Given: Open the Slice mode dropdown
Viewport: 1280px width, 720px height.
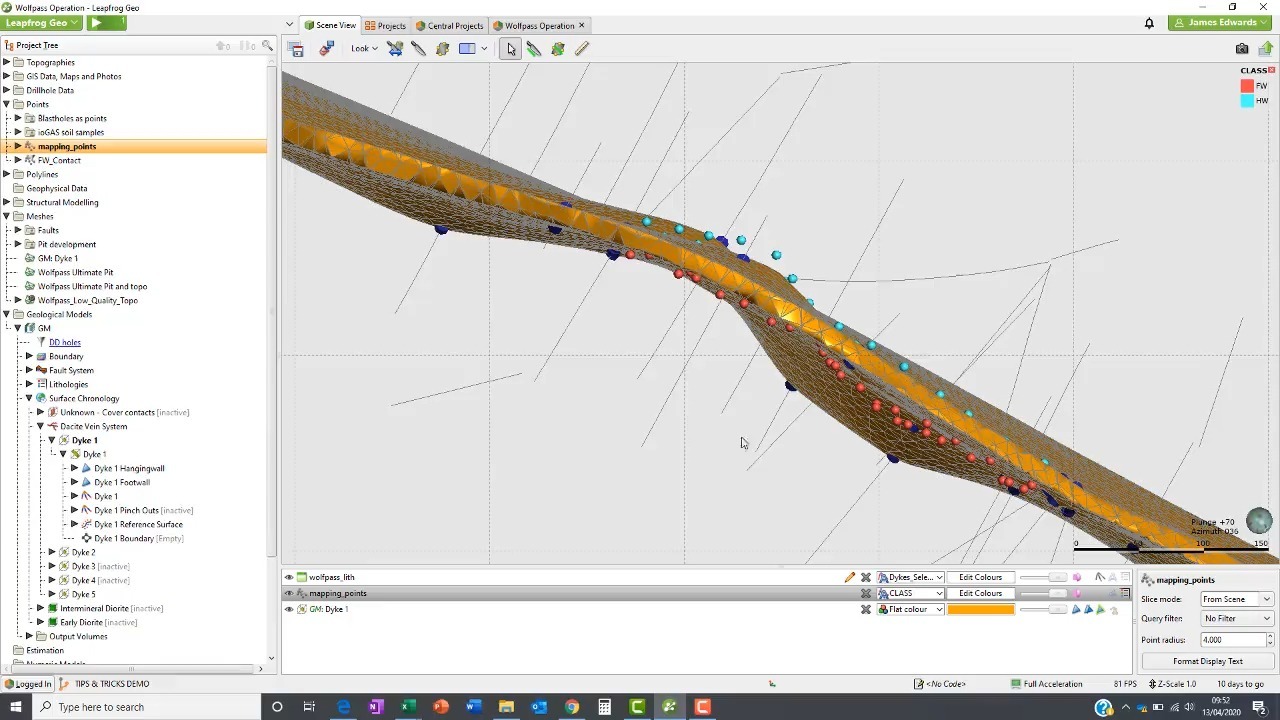Looking at the screenshot, I should [x=1236, y=599].
